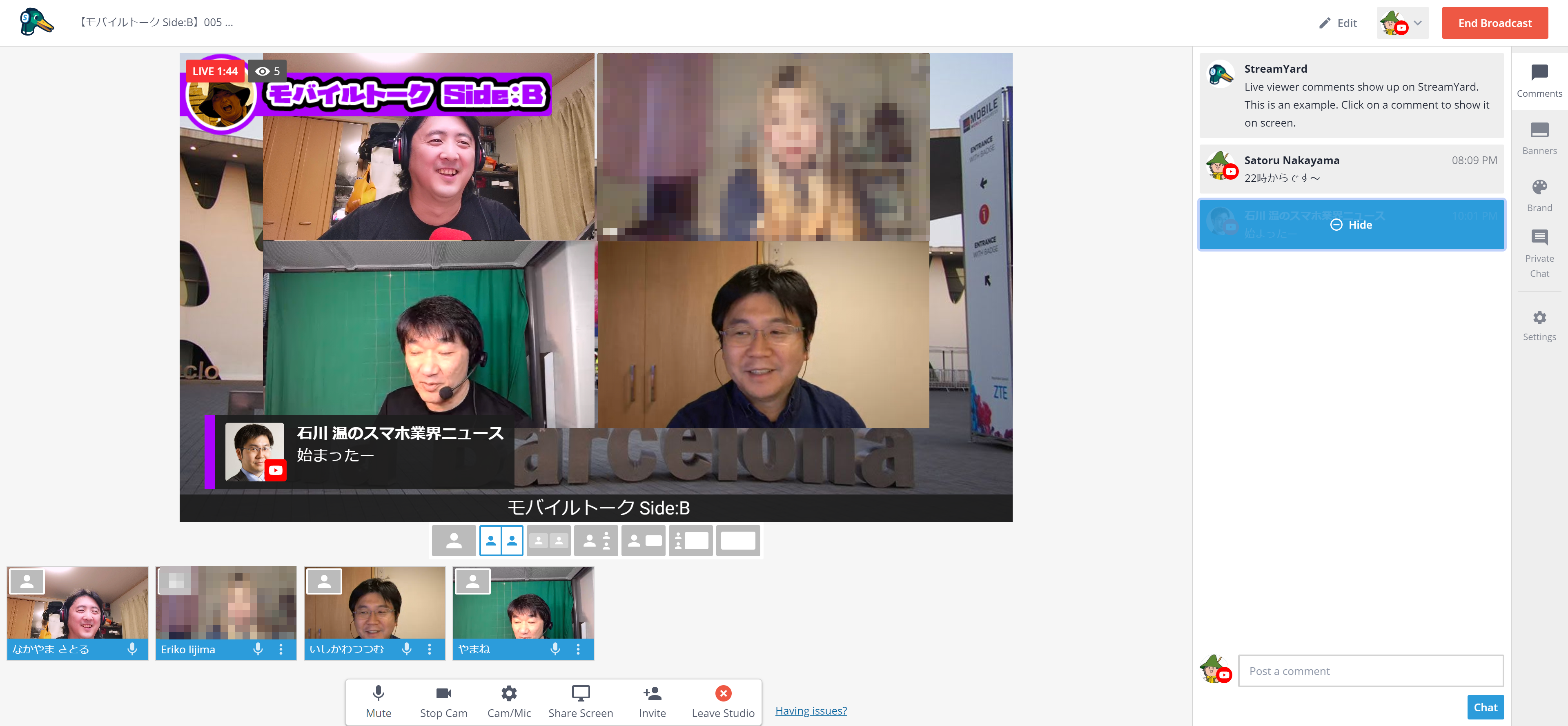Viewport: 1568px width, 726px height.
Task: Open options menu for Eriko Iijima
Action: click(281, 649)
